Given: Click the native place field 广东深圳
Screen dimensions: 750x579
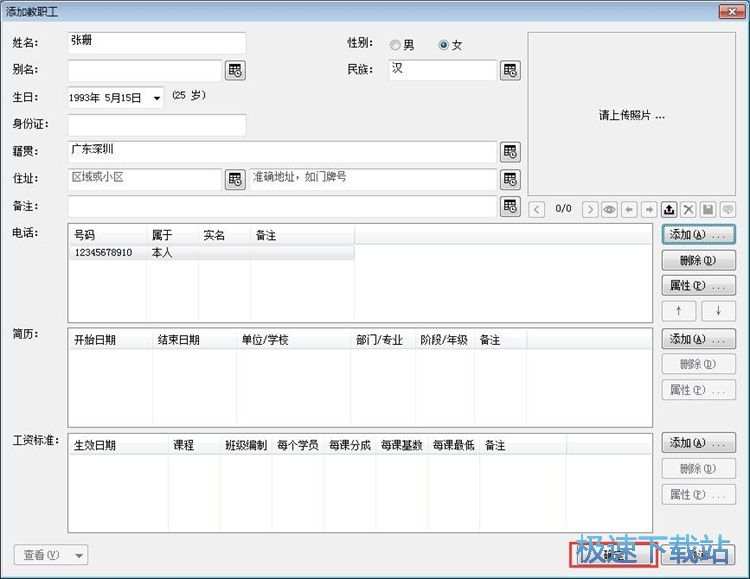Looking at the screenshot, I should coord(282,152).
